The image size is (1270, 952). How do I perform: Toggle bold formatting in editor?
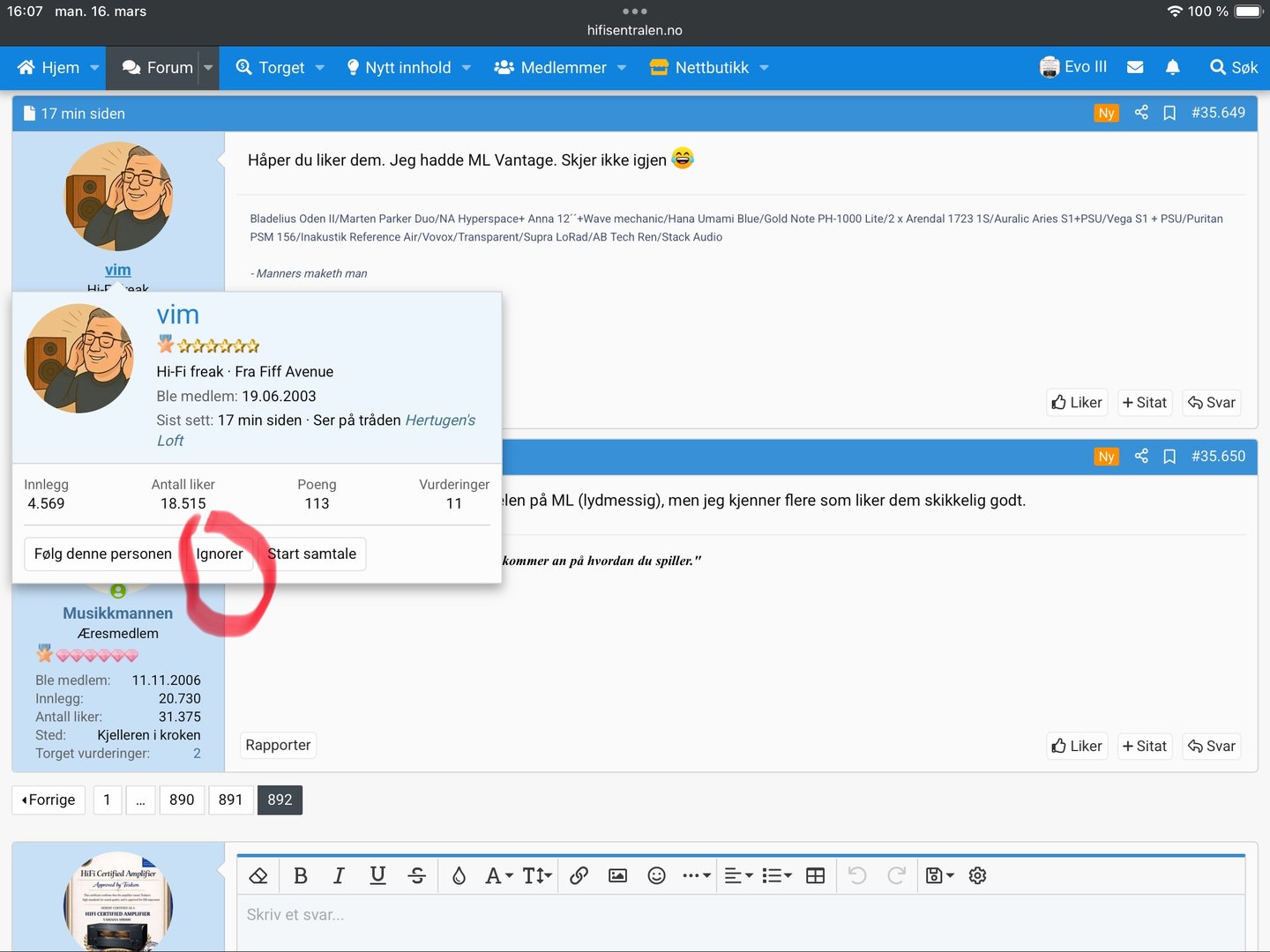point(300,875)
